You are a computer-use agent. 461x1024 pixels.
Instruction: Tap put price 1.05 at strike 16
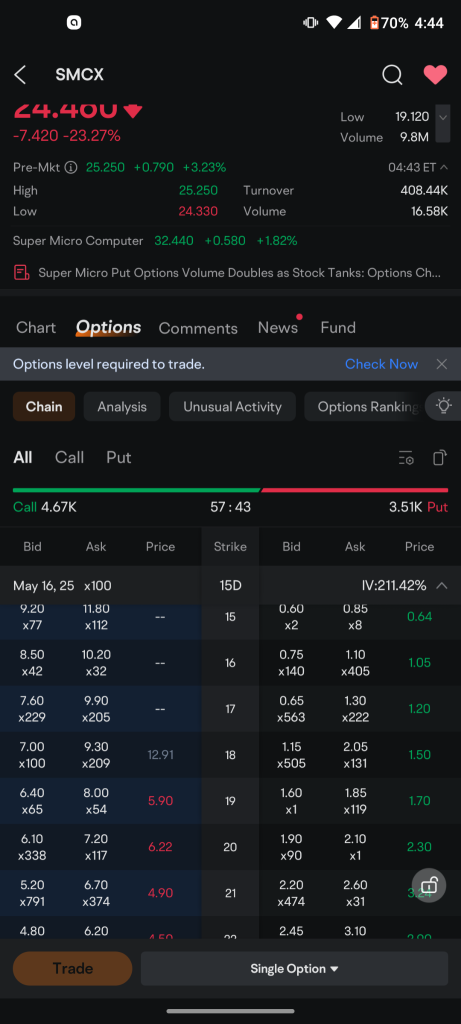[419, 662]
